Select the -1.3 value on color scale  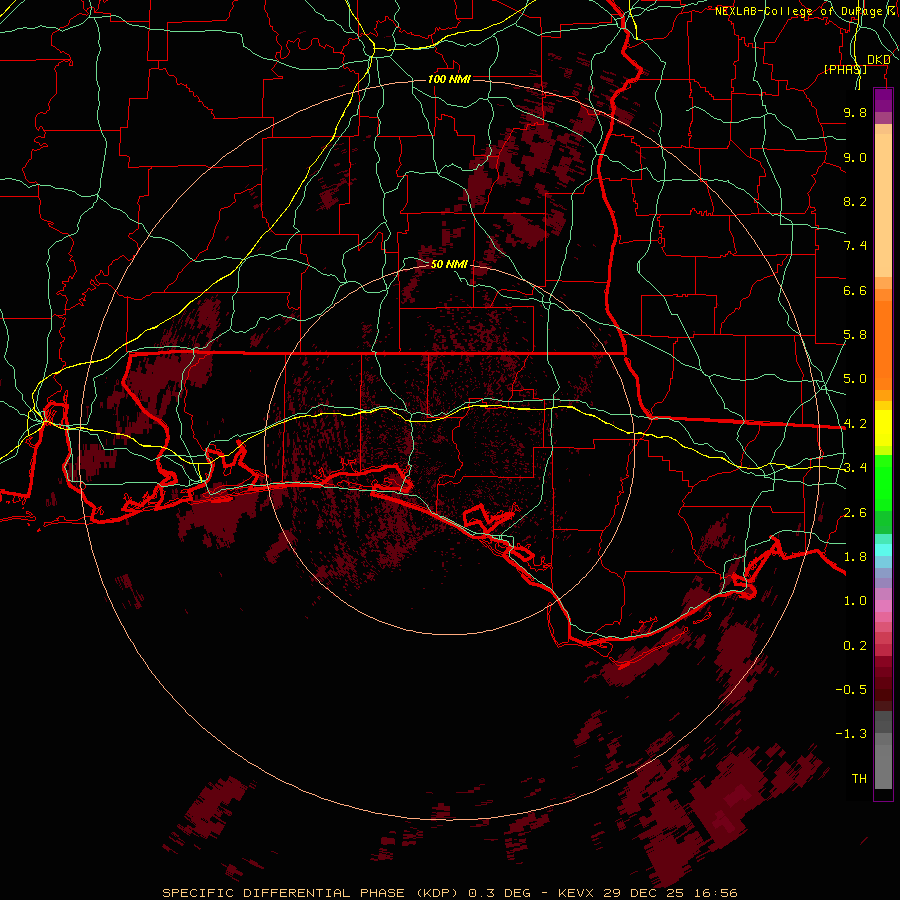click(851, 734)
